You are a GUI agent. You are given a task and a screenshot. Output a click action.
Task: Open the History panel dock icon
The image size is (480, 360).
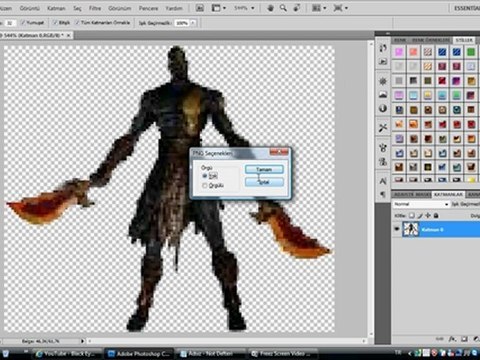coord(383,48)
